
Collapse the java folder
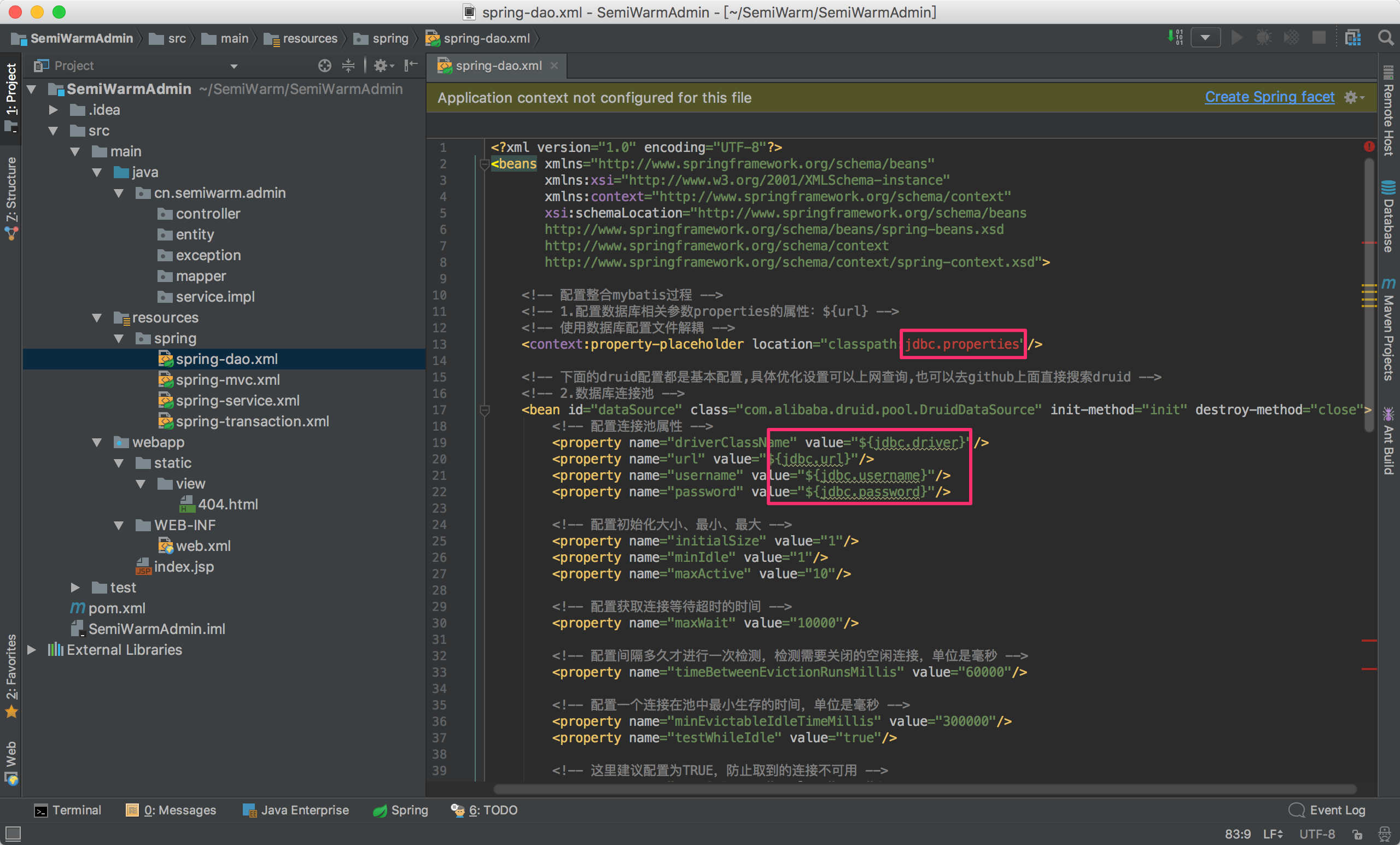click(97, 172)
